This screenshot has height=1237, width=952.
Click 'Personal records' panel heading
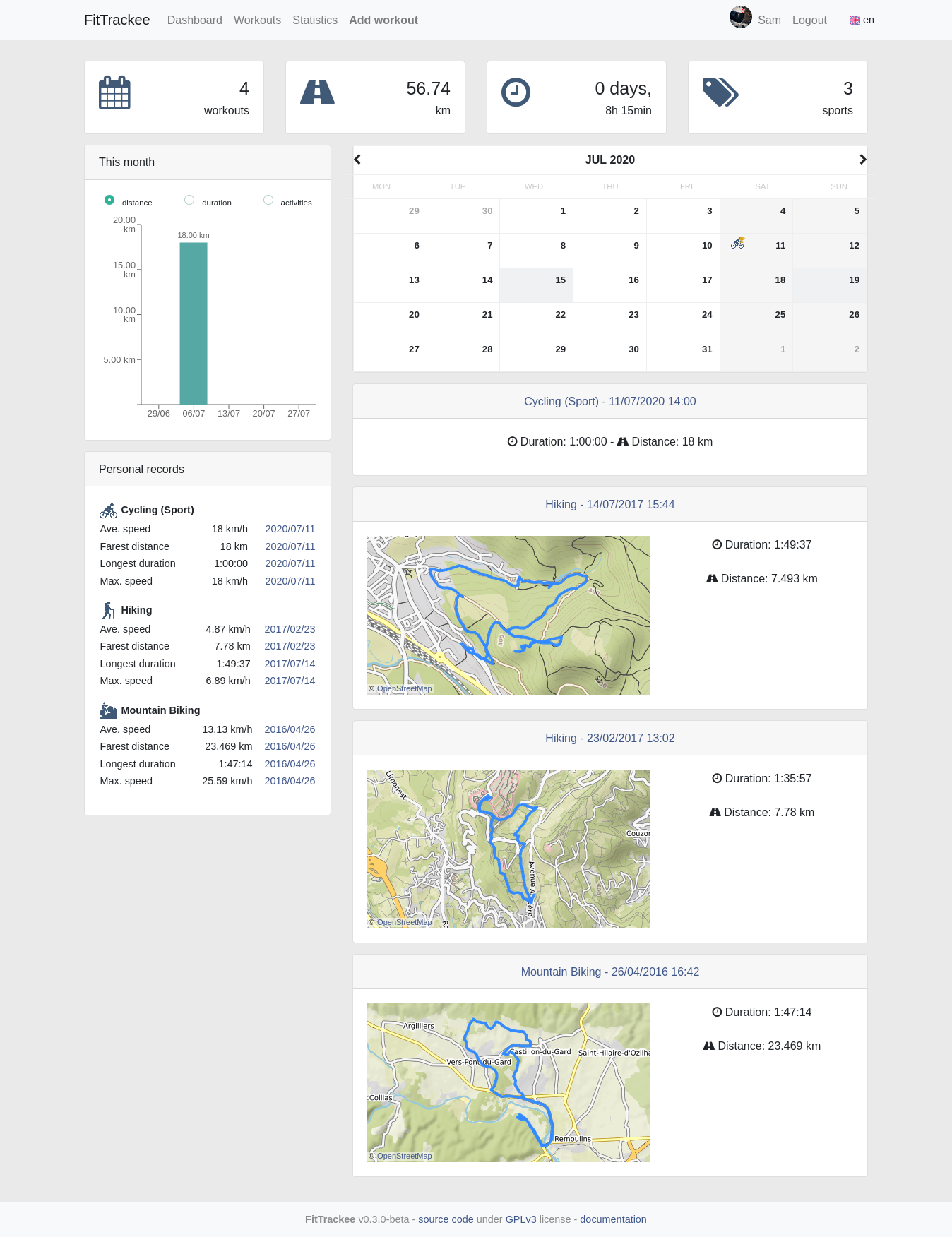[141, 469]
